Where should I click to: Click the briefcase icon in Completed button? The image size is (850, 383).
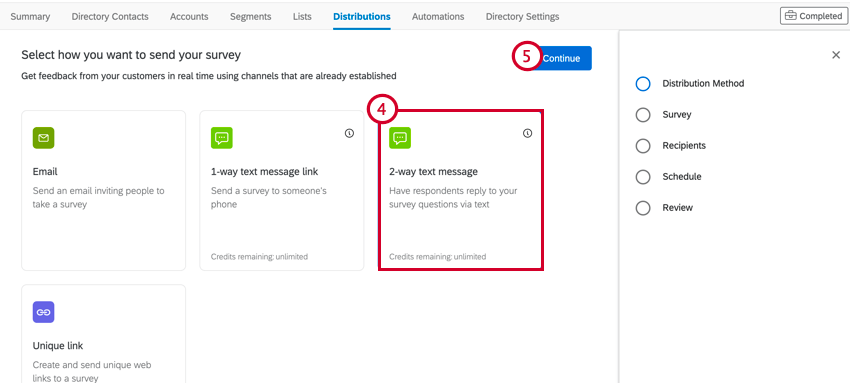click(x=791, y=16)
